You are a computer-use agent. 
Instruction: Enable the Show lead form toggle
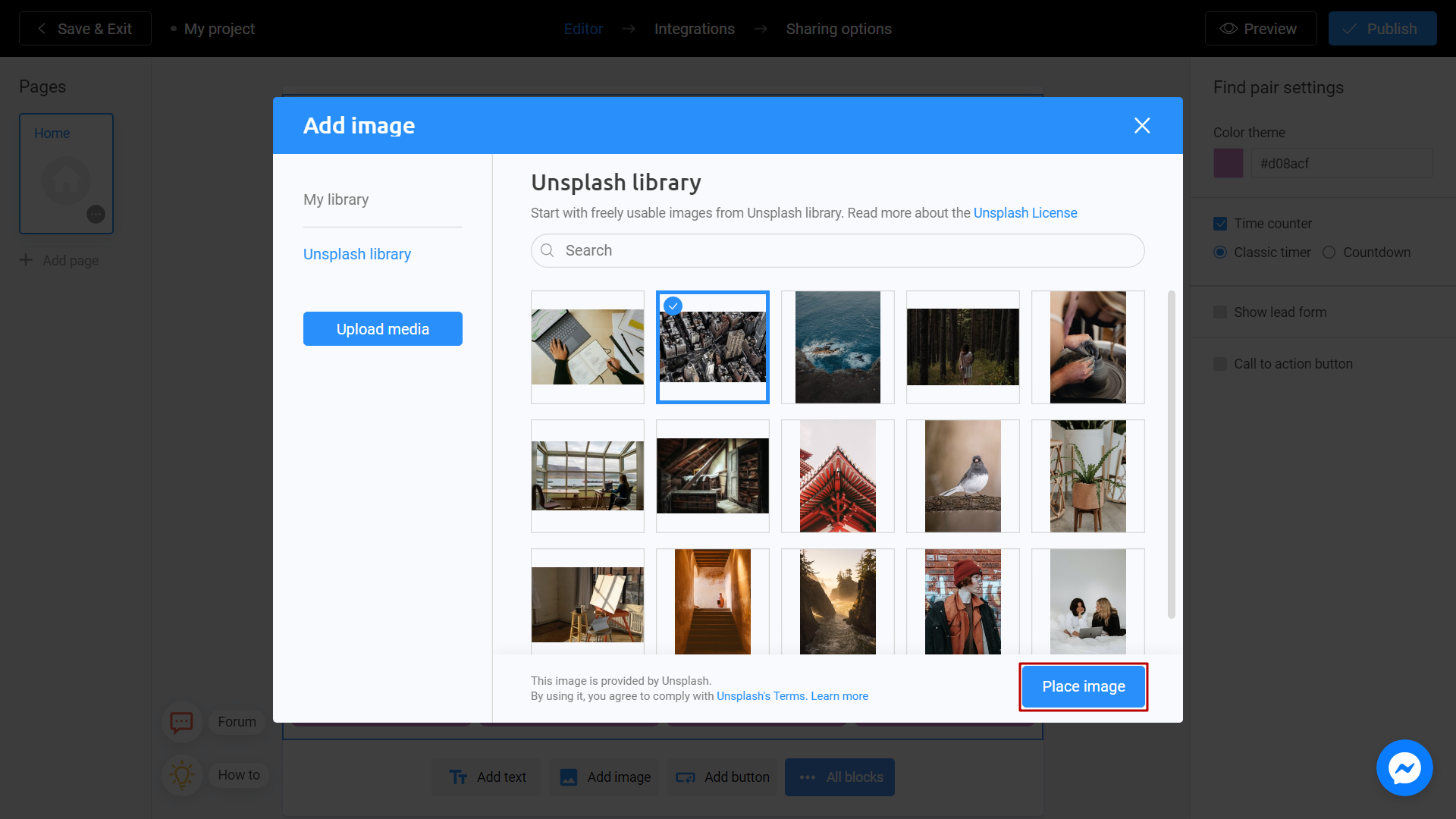[1220, 312]
